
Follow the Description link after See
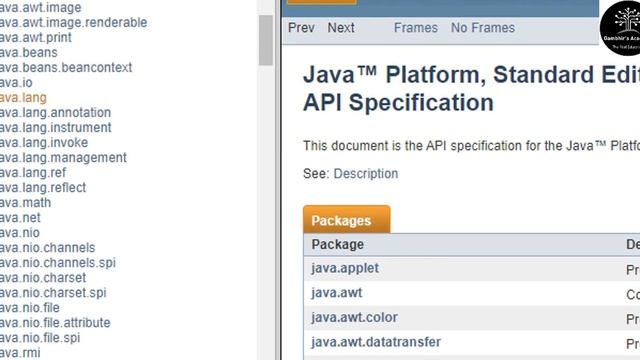click(x=366, y=173)
